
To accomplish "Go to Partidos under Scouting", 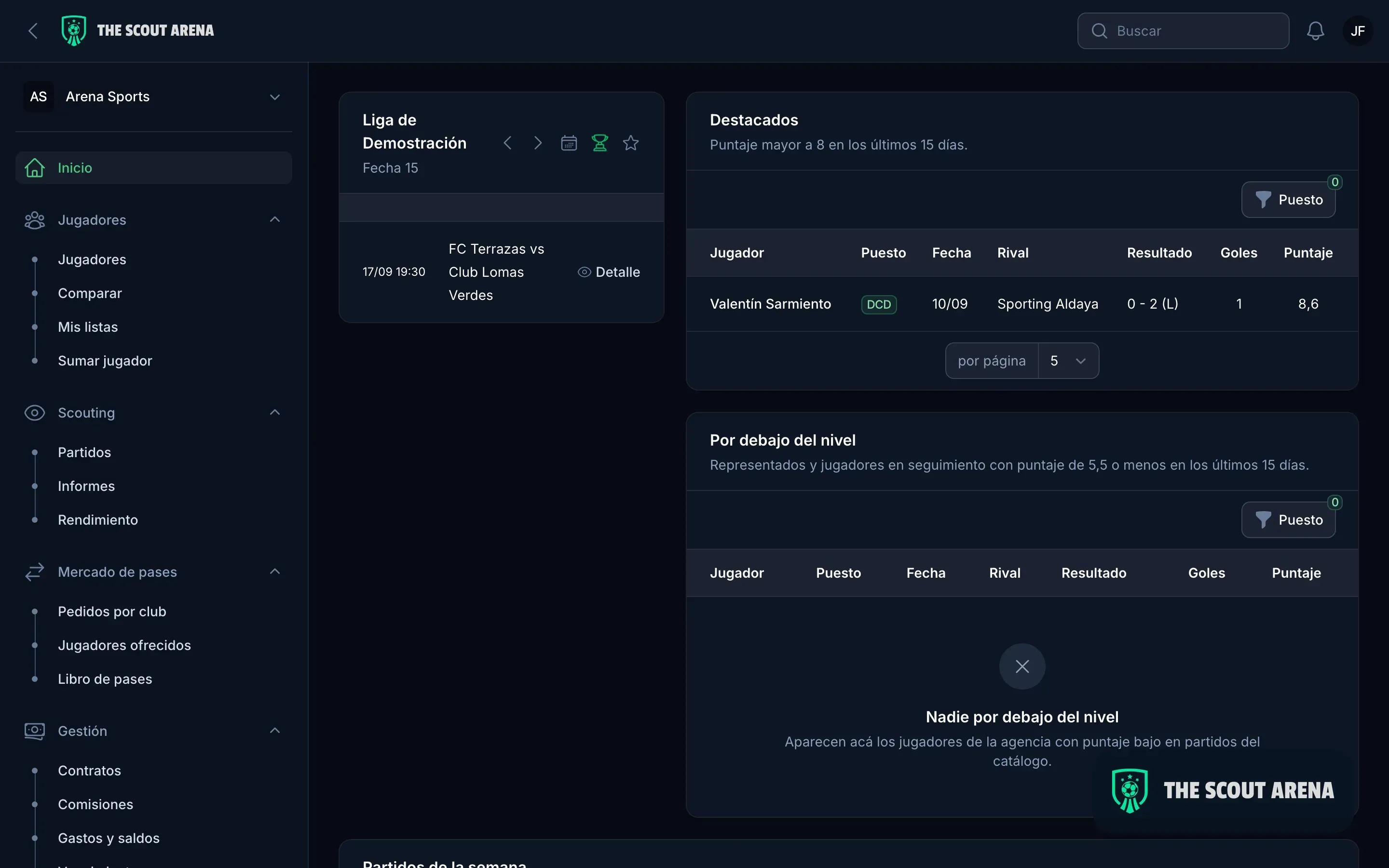I will tap(84, 452).
